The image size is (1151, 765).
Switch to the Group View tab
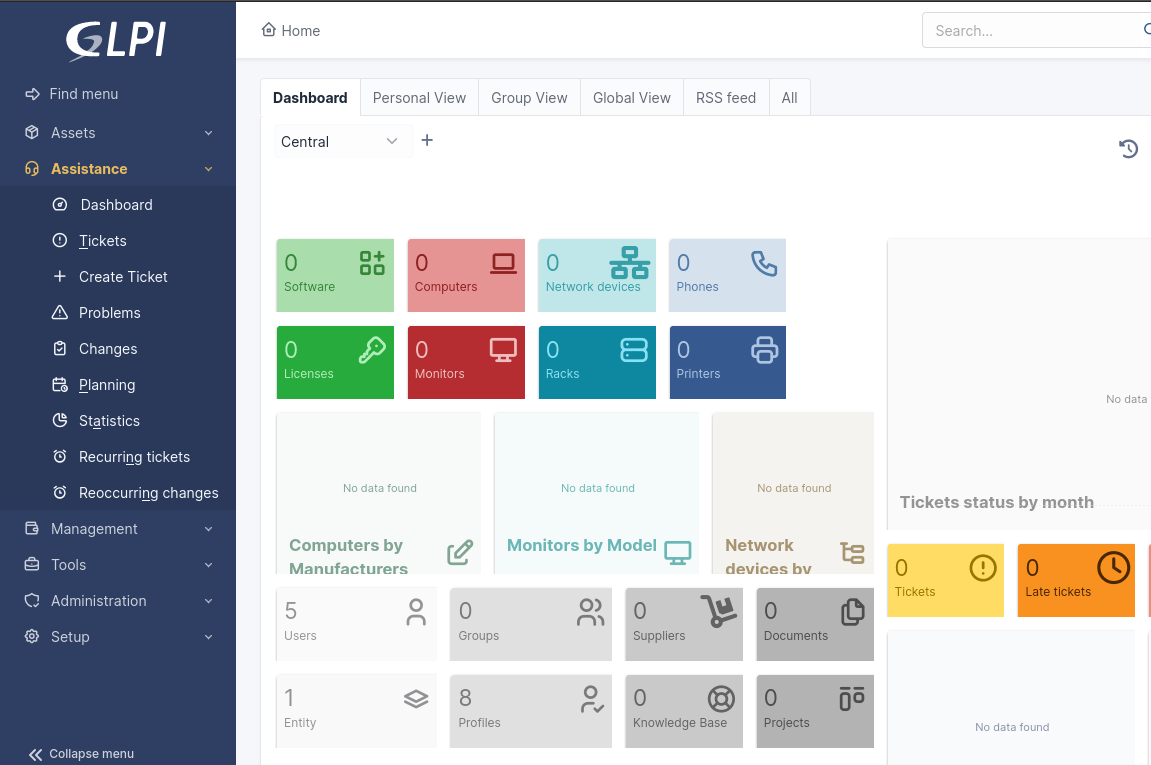[529, 97]
